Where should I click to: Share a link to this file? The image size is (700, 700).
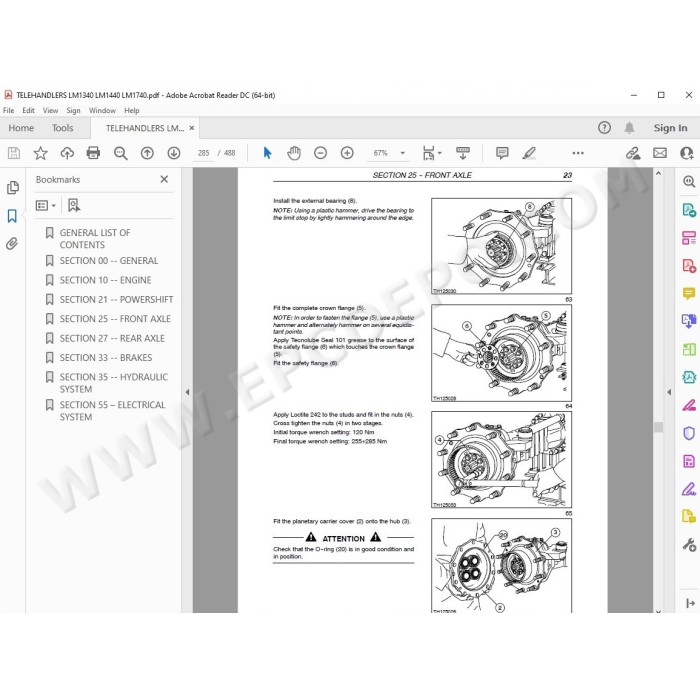(633, 153)
